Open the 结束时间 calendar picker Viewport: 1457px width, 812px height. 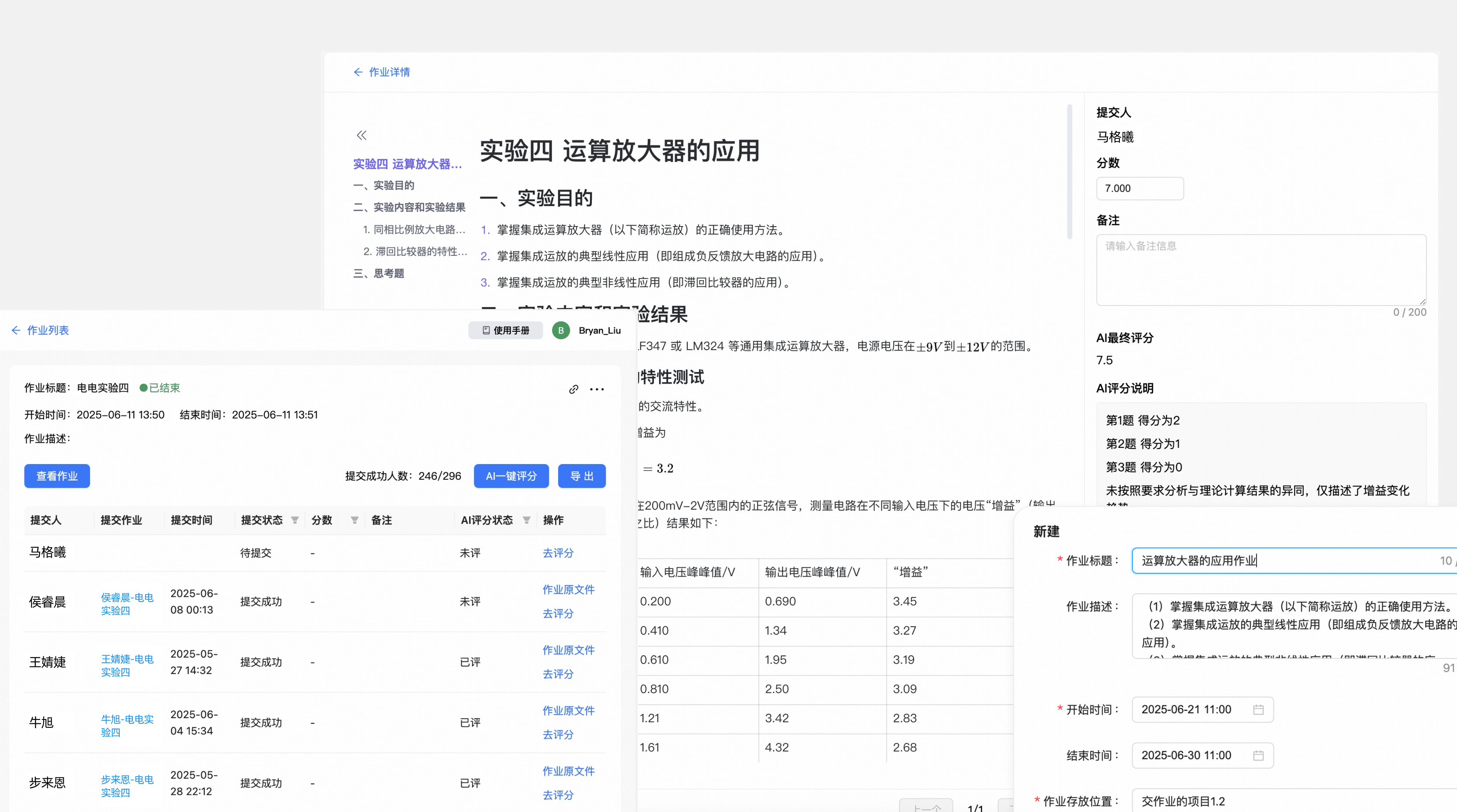tap(1258, 755)
